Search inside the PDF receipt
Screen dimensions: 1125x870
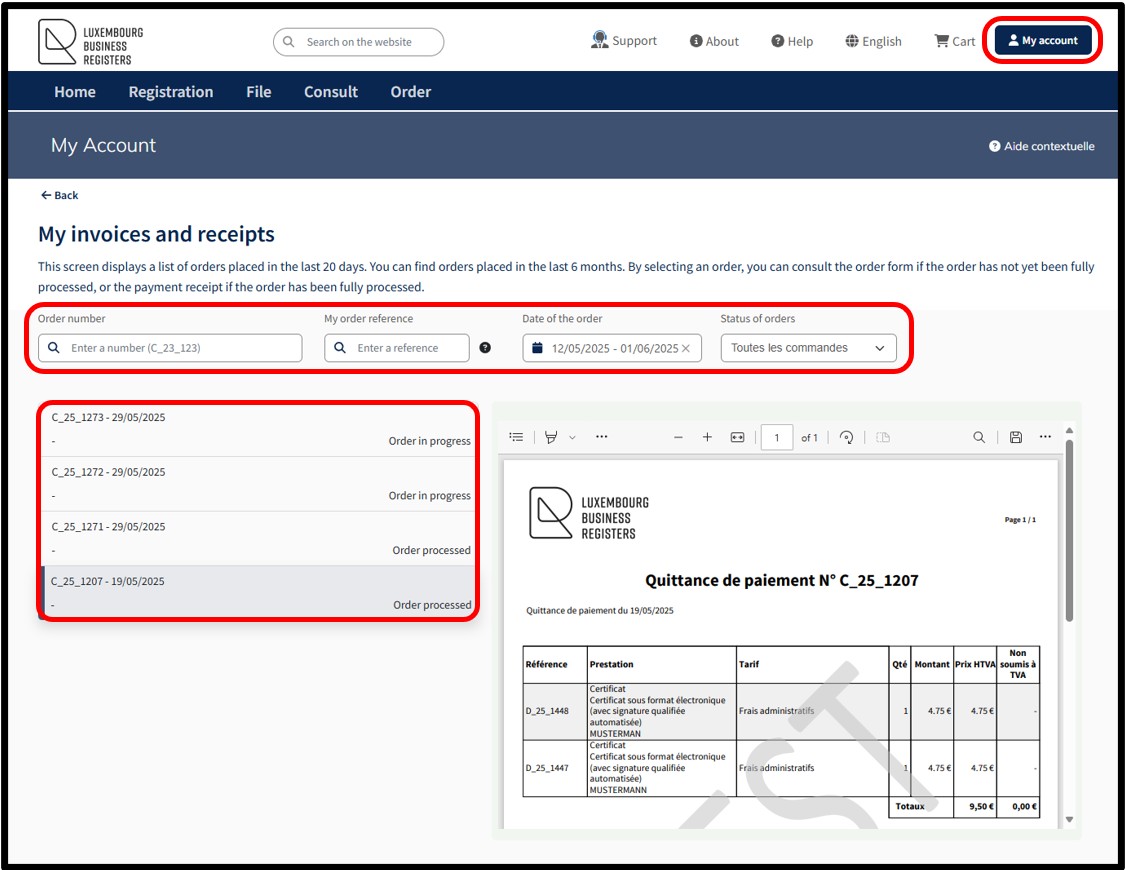click(979, 437)
